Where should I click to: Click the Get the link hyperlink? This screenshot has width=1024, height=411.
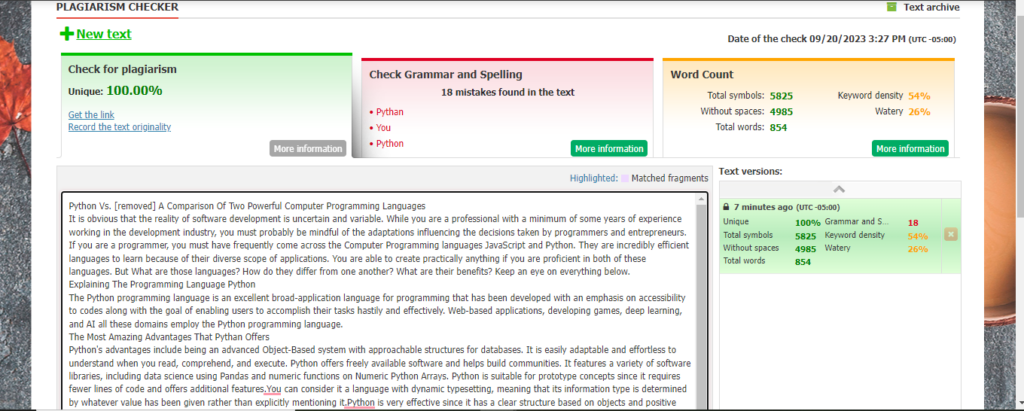(91, 114)
